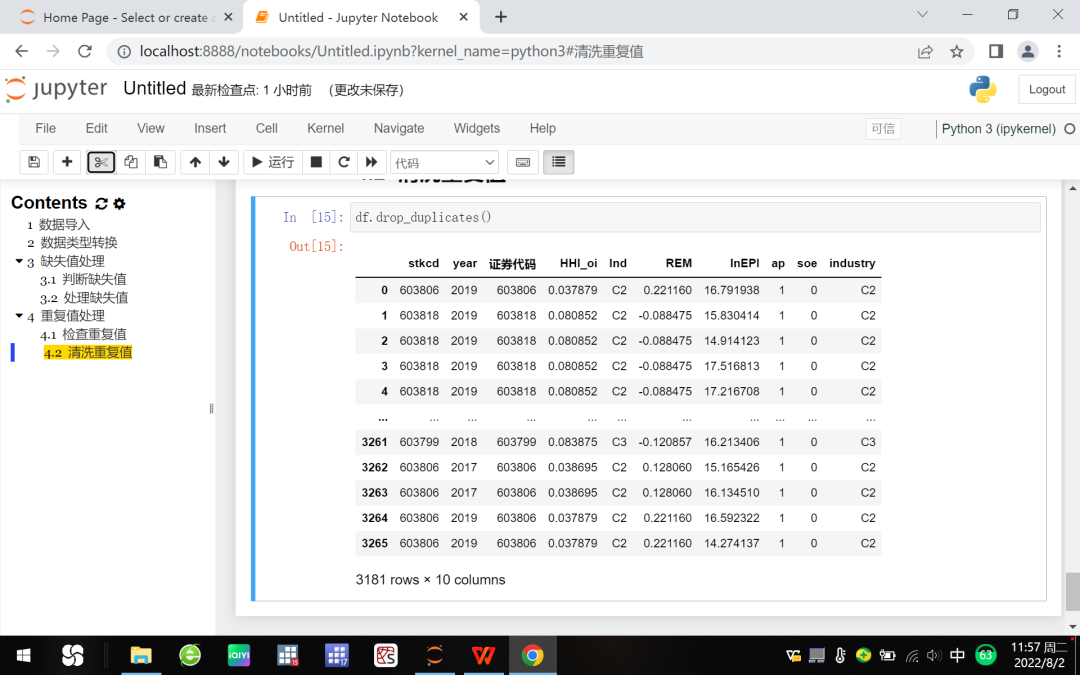Viewport: 1080px width, 675px height.
Task: Save notebook with the floppy disk icon
Action: [34, 162]
